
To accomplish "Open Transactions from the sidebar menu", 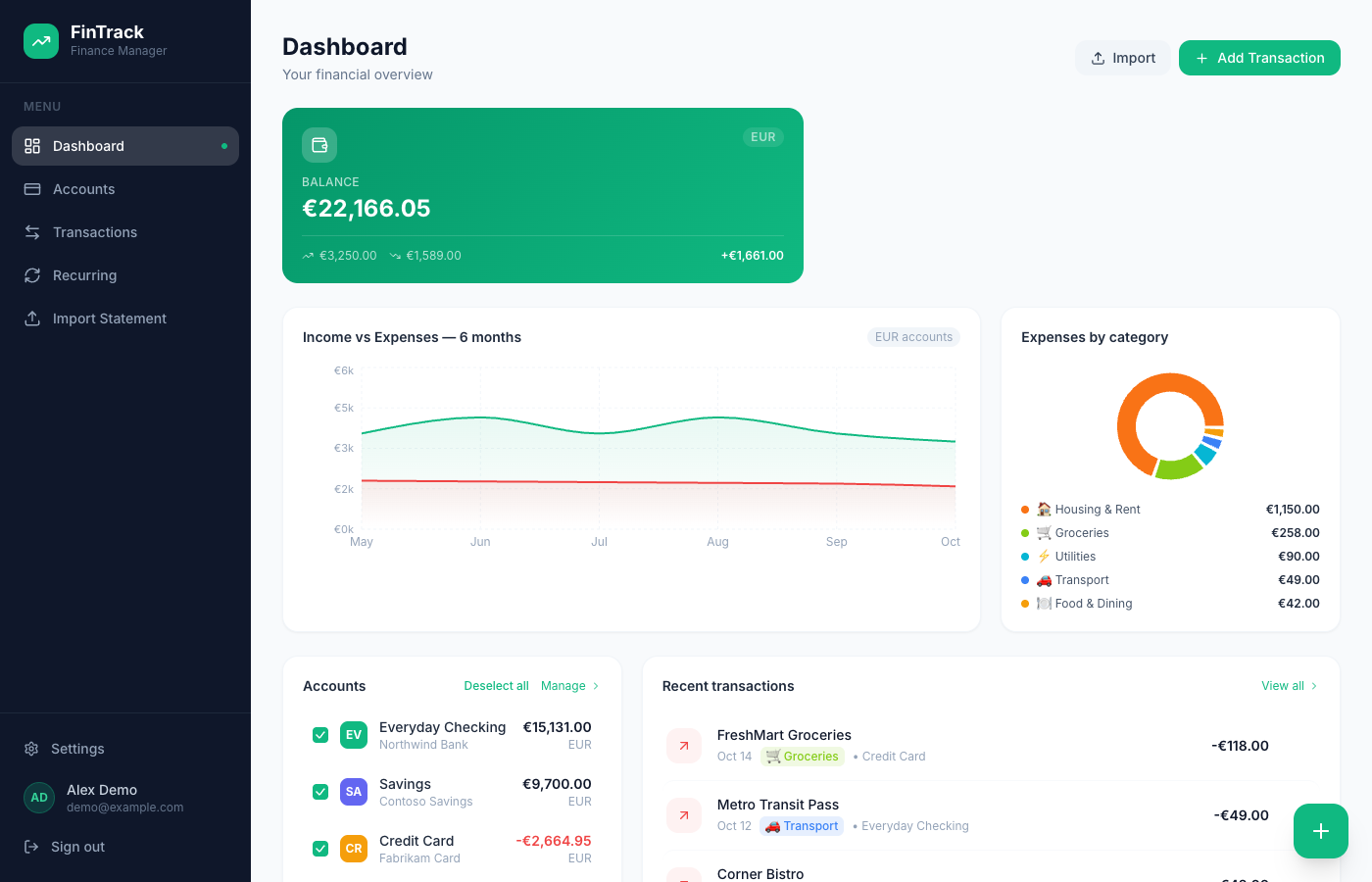I will tap(125, 232).
